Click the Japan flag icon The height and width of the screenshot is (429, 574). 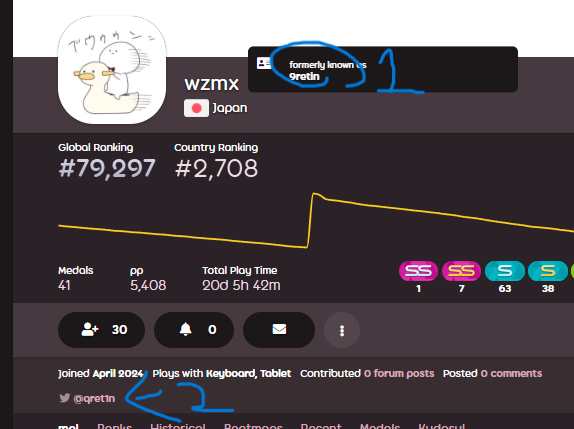click(196, 108)
